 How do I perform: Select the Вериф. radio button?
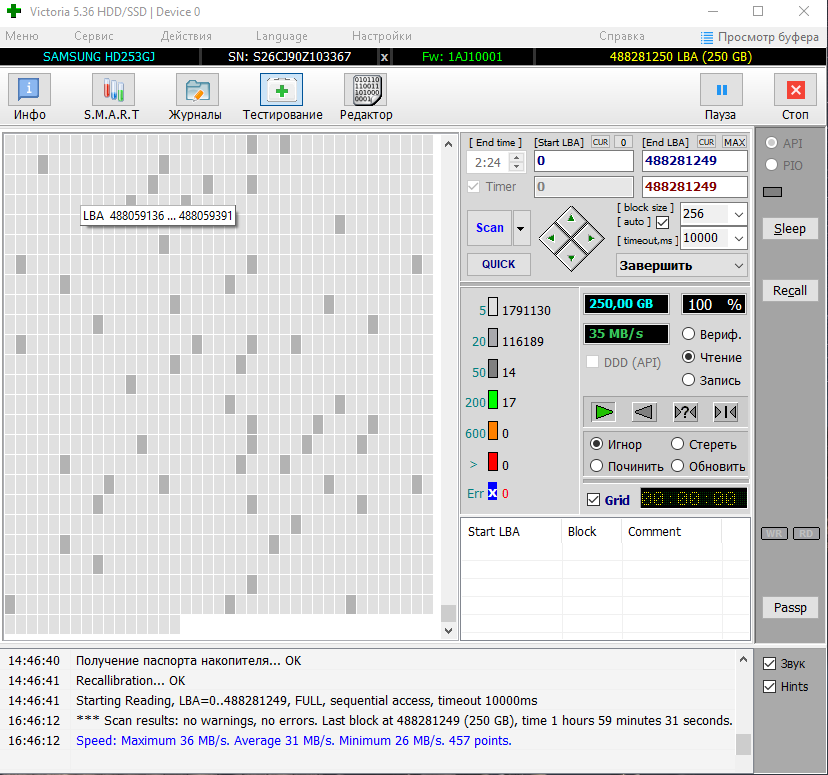688,334
